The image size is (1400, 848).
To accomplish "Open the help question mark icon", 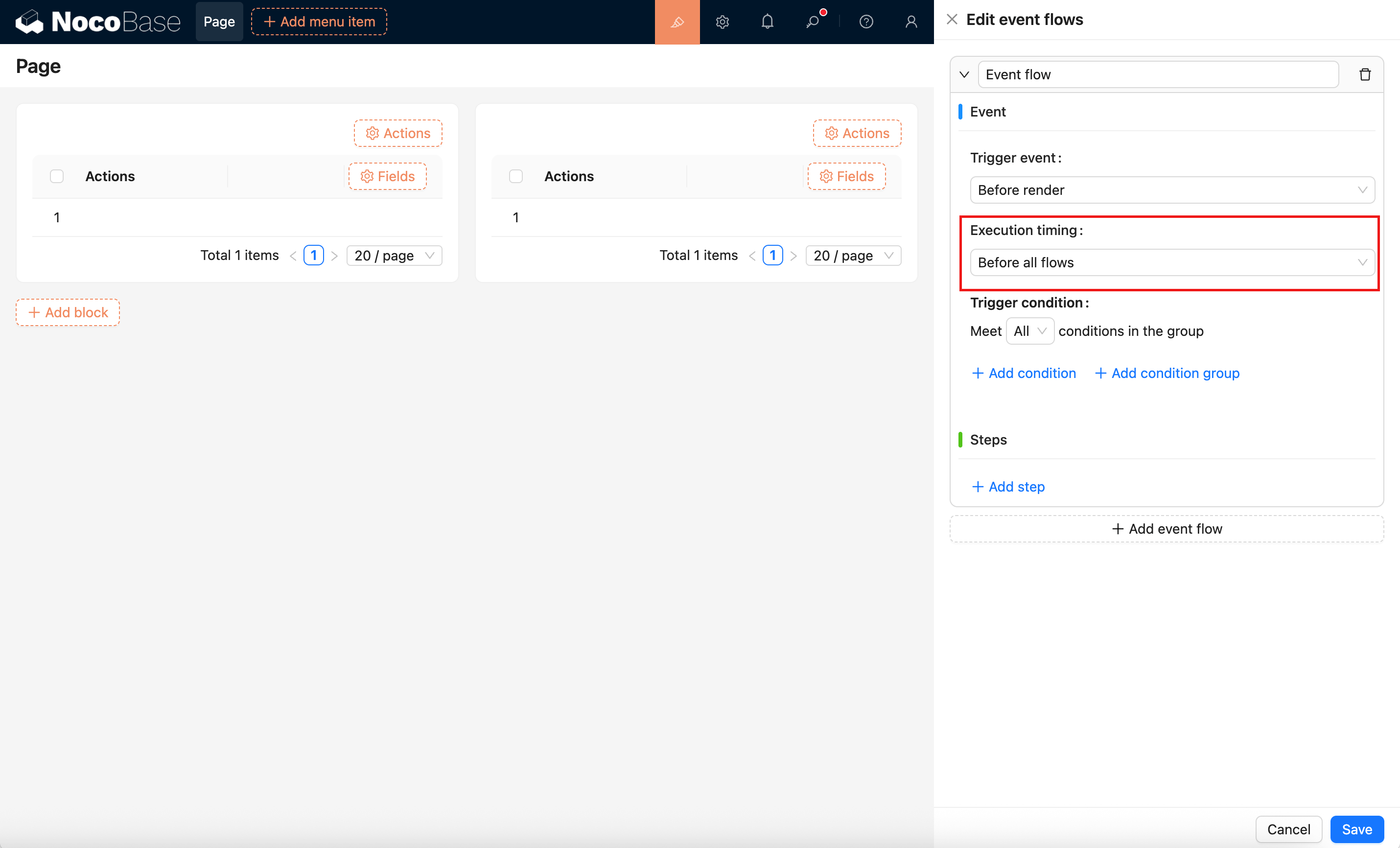I will click(866, 22).
